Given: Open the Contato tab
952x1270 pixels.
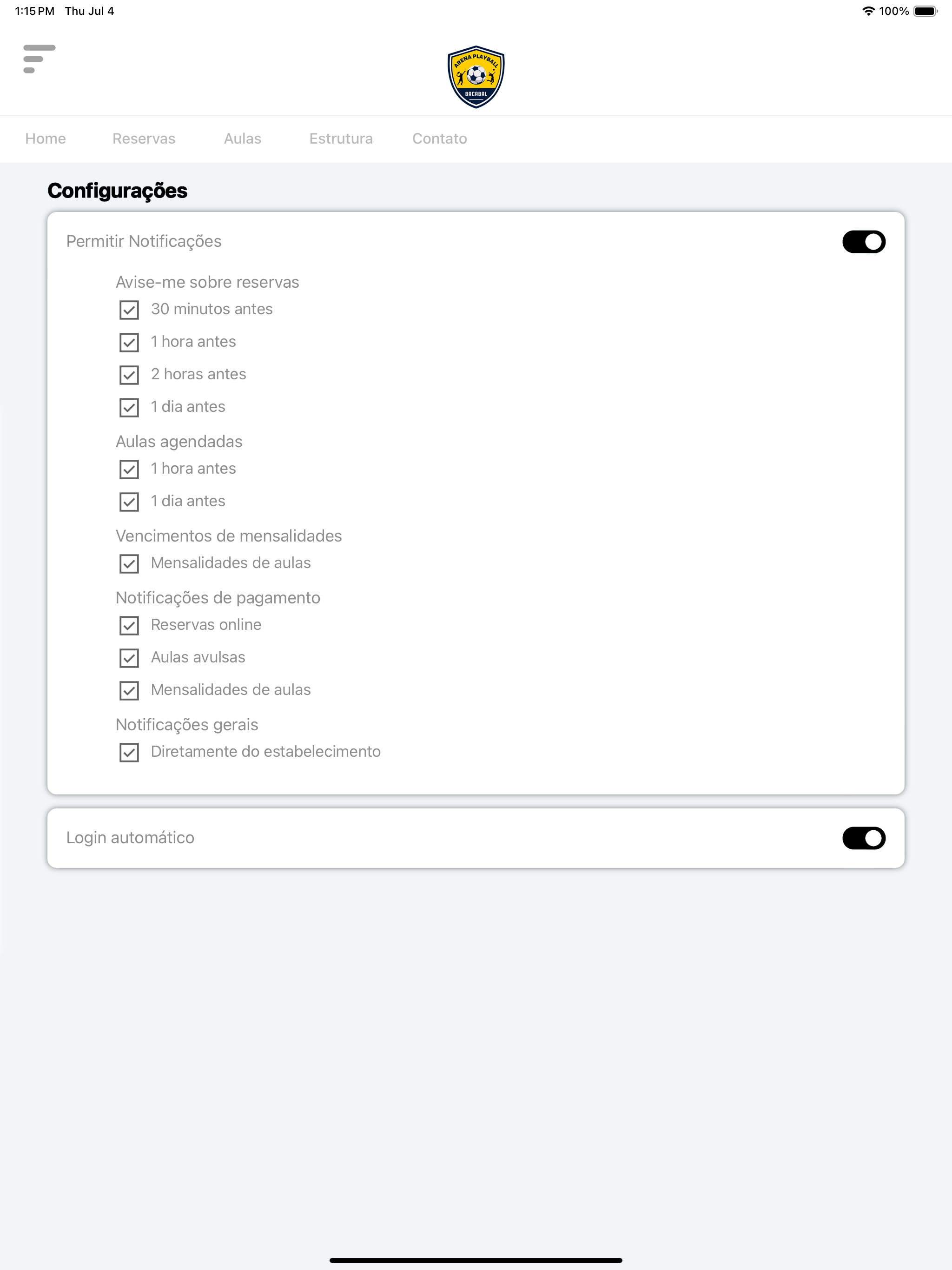Looking at the screenshot, I should coord(439,139).
